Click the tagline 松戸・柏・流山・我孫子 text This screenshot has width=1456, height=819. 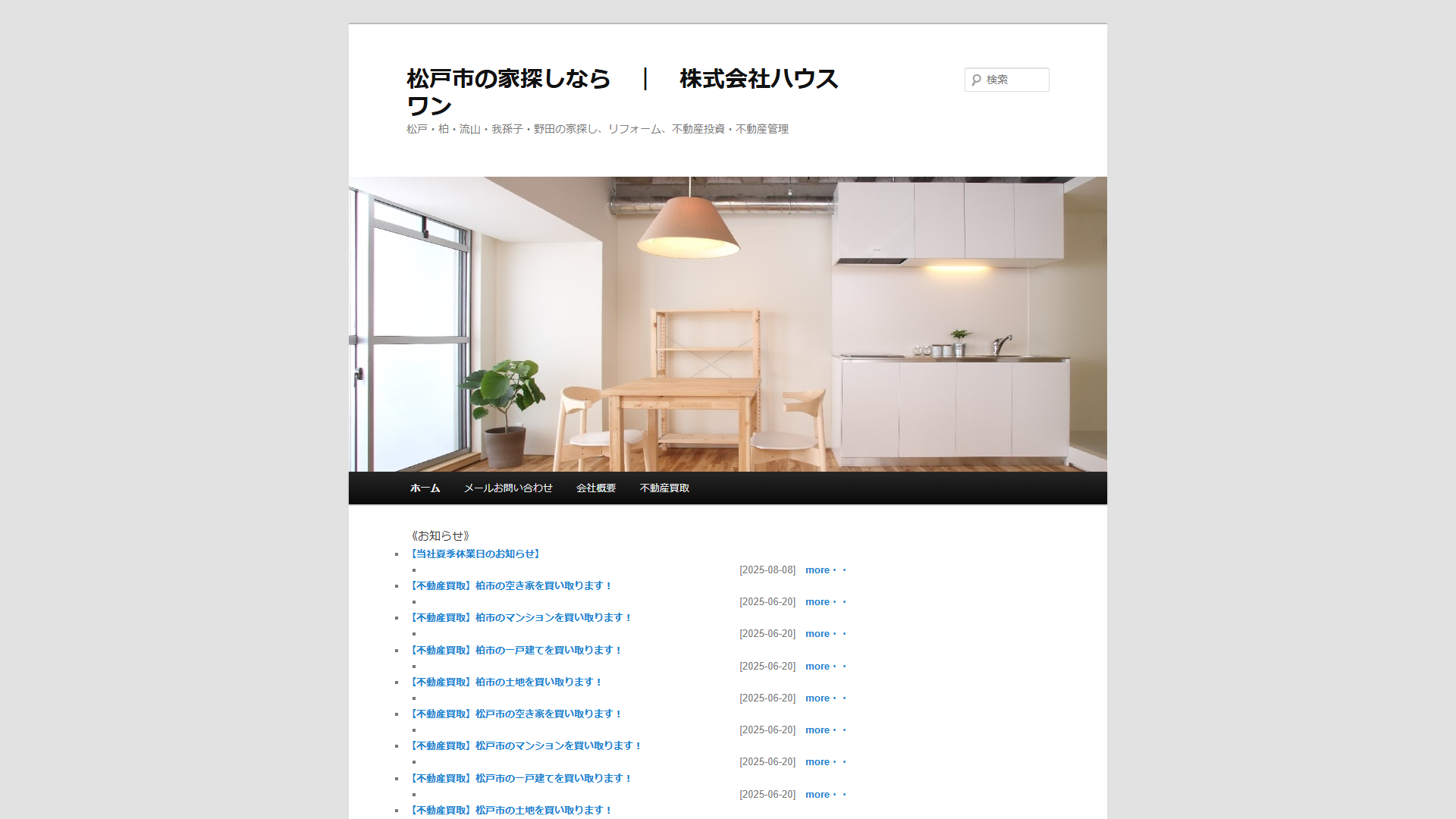tap(598, 130)
